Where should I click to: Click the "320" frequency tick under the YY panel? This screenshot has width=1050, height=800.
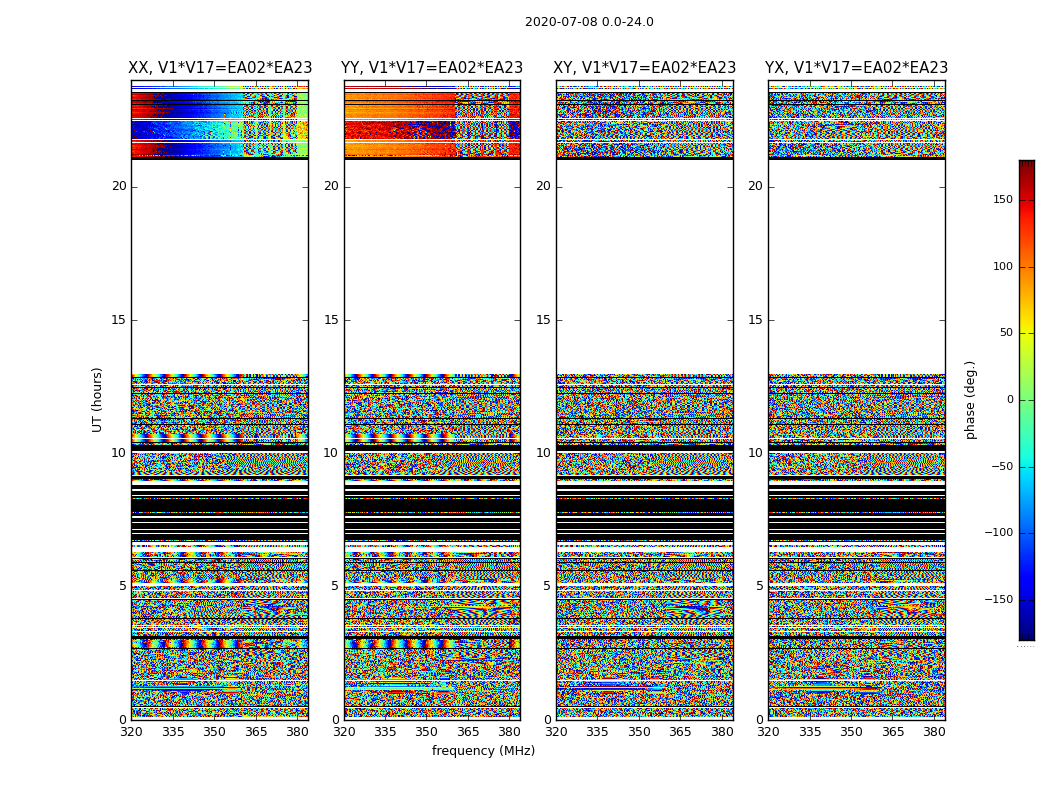pos(344,732)
